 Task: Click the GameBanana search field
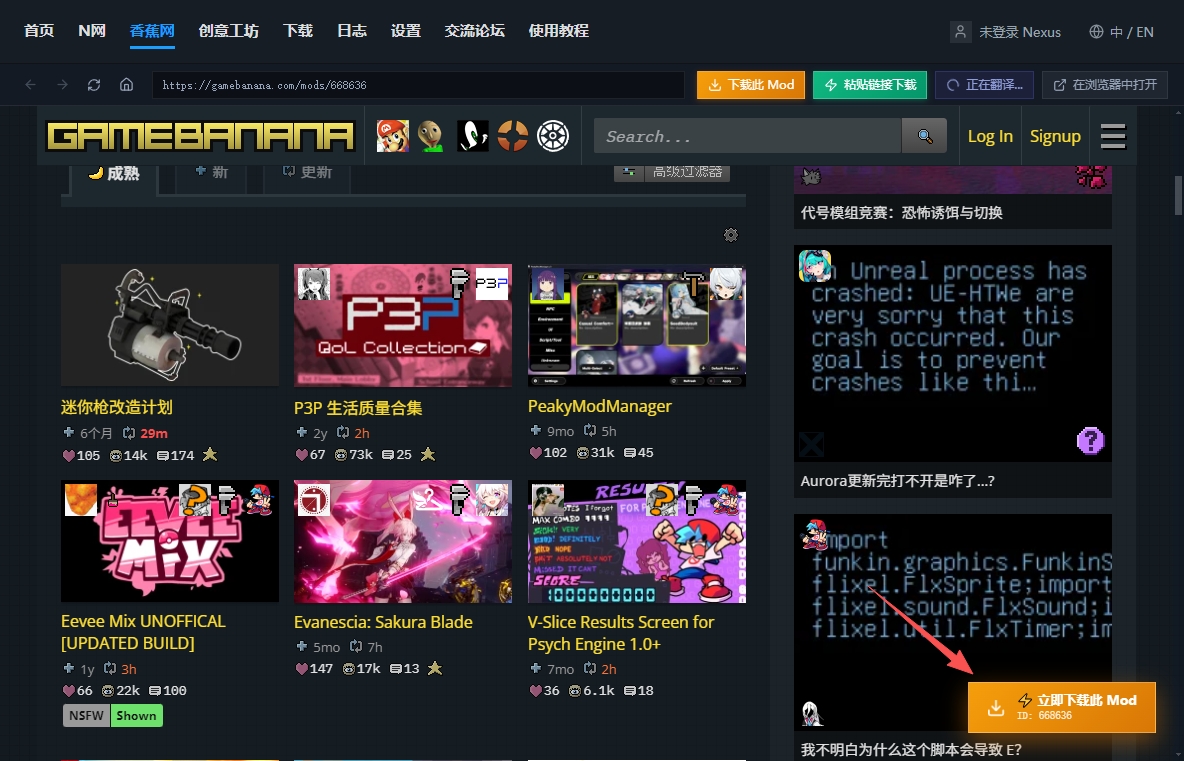[748, 136]
